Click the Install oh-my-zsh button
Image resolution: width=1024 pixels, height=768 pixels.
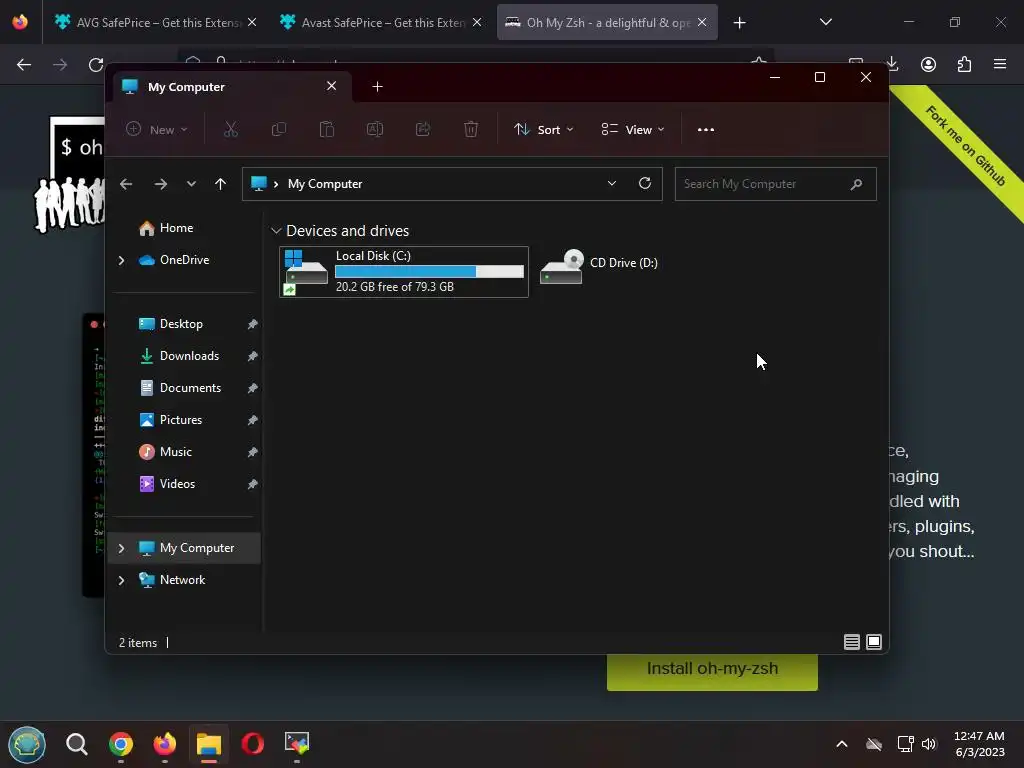pos(712,672)
